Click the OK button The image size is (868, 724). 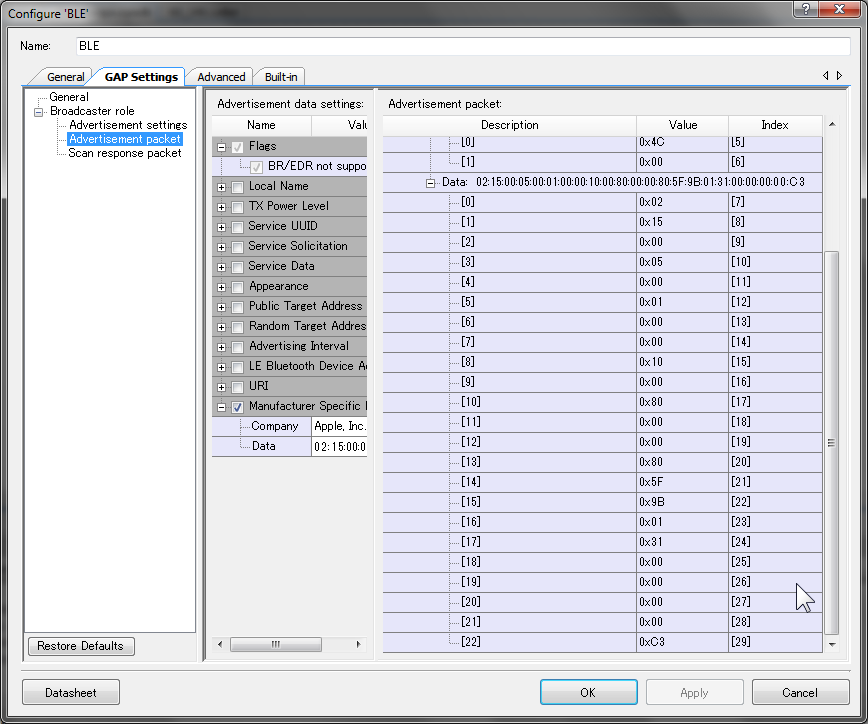(588, 692)
